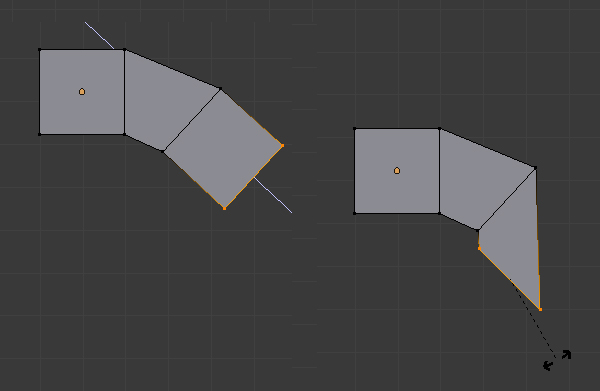The height and width of the screenshot is (391, 600).
Task: Click the left mesh square's bottom-right vertex
Action: click(x=125, y=134)
